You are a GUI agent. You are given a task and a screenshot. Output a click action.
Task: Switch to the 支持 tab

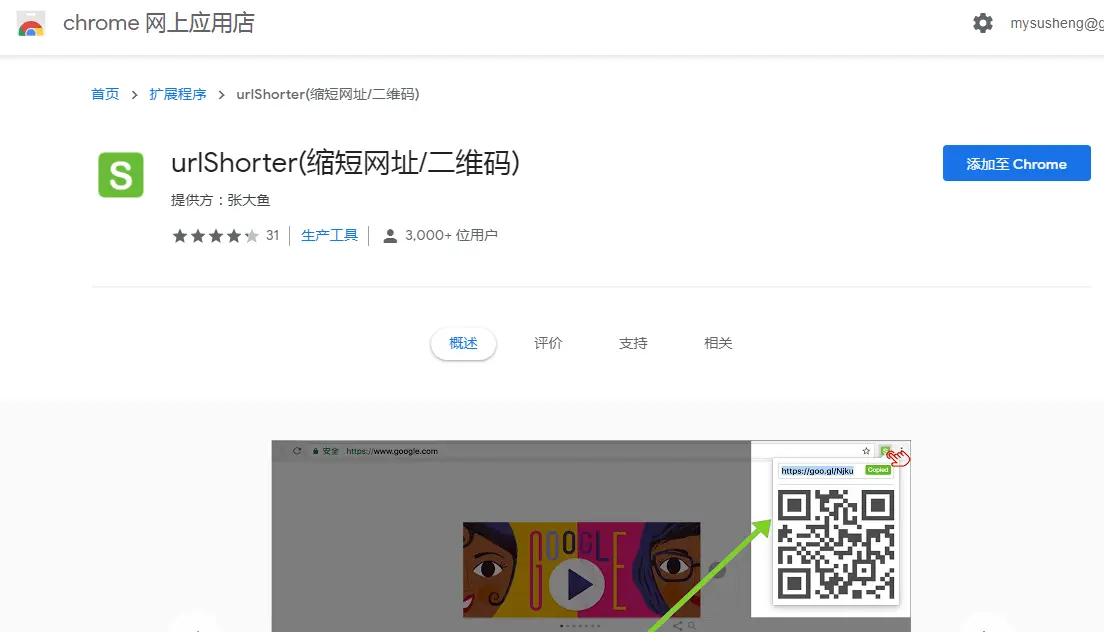click(633, 343)
